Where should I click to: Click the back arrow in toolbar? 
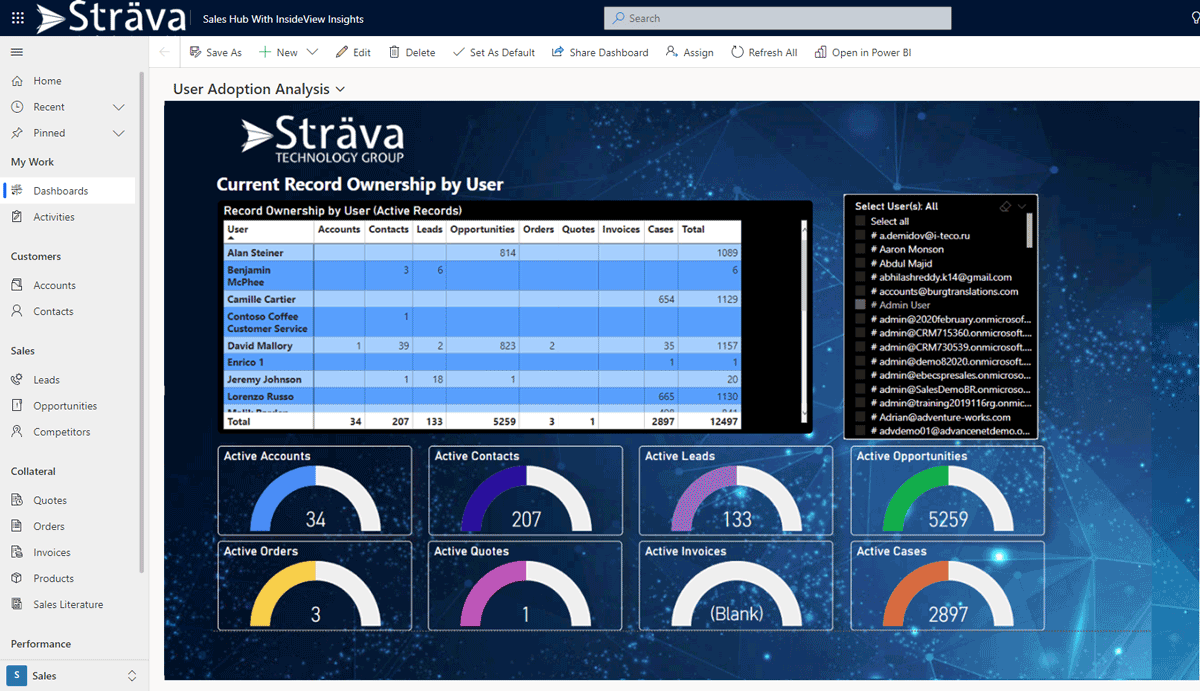(164, 52)
